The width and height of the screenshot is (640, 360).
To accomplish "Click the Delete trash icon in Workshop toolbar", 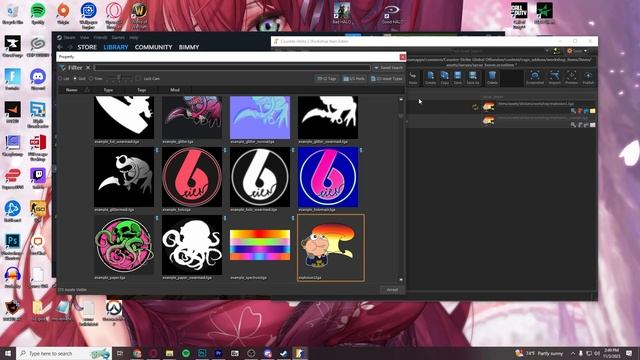I will [x=492, y=76].
